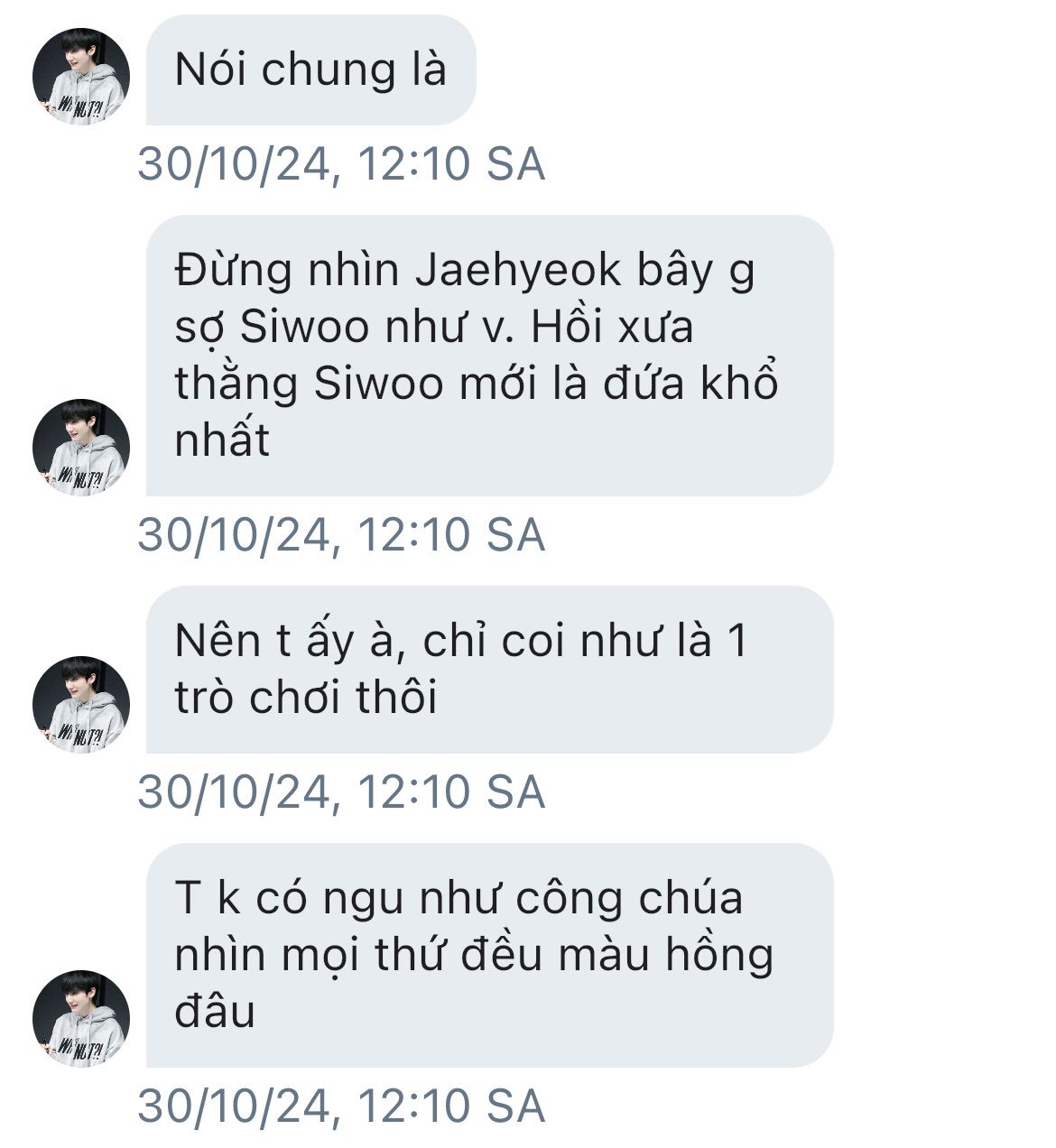Click timestamp below the Jaehyeok message
This screenshot has height=1148, width=1056.
341,535
